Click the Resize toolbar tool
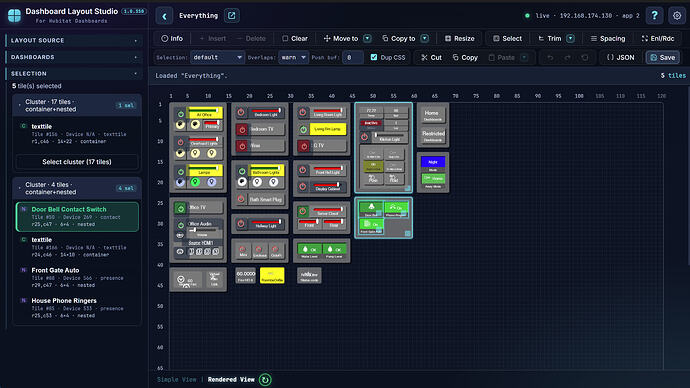This screenshot has width=690, height=388. coord(459,39)
